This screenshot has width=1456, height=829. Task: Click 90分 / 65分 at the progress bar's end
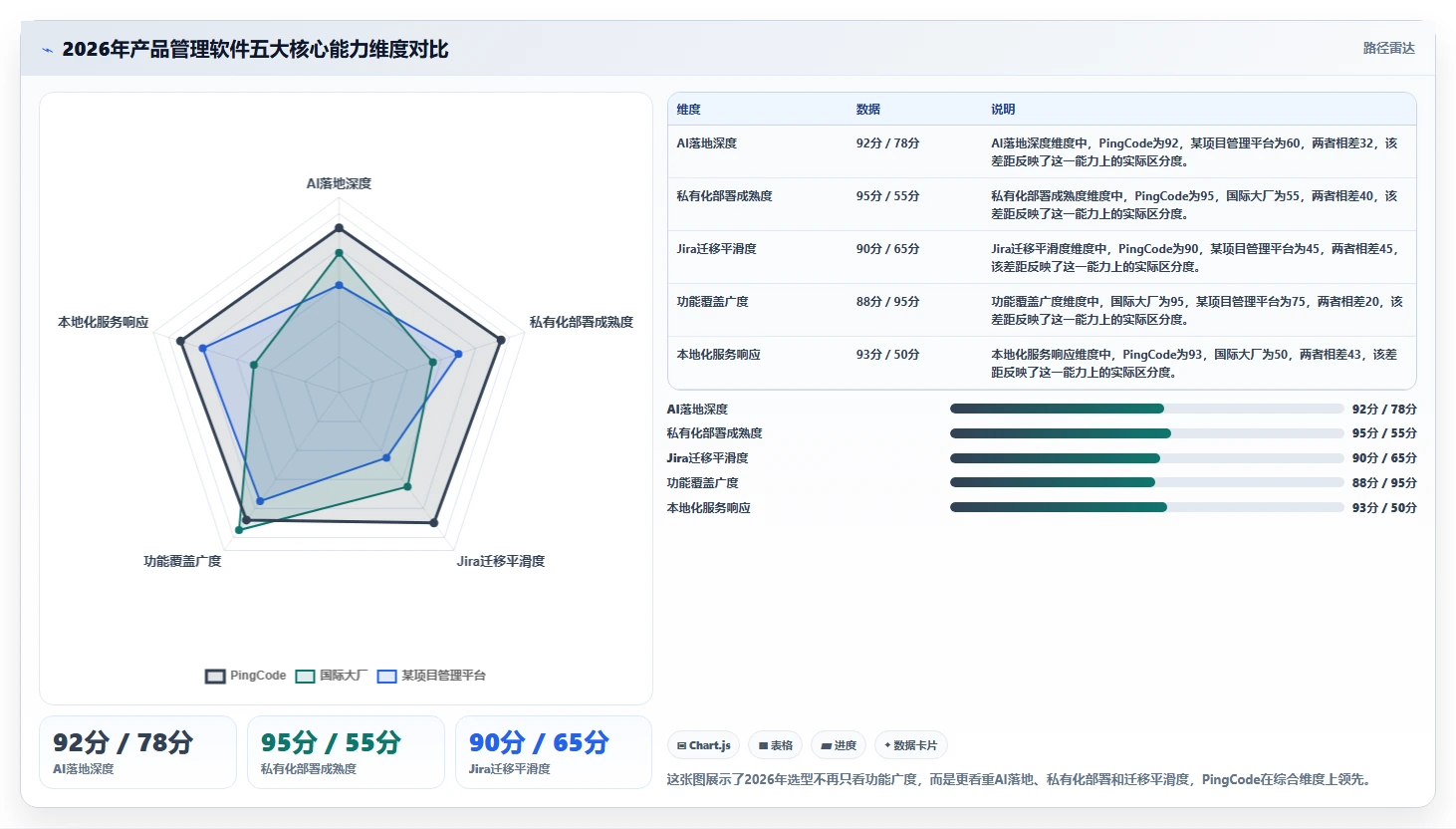tap(1384, 458)
